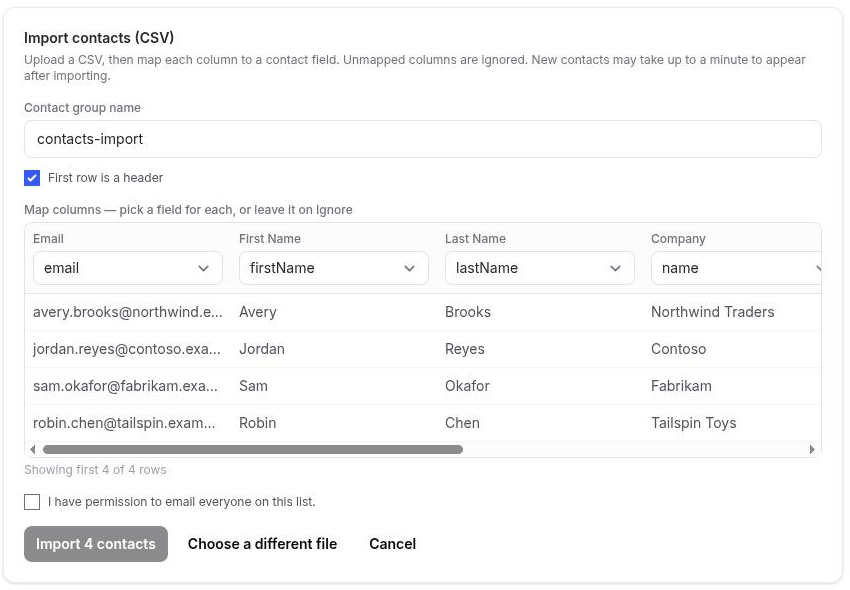This screenshot has width=850, height=590.
Task: Click the last name cell 'Chen'
Action: click(462, 423)
